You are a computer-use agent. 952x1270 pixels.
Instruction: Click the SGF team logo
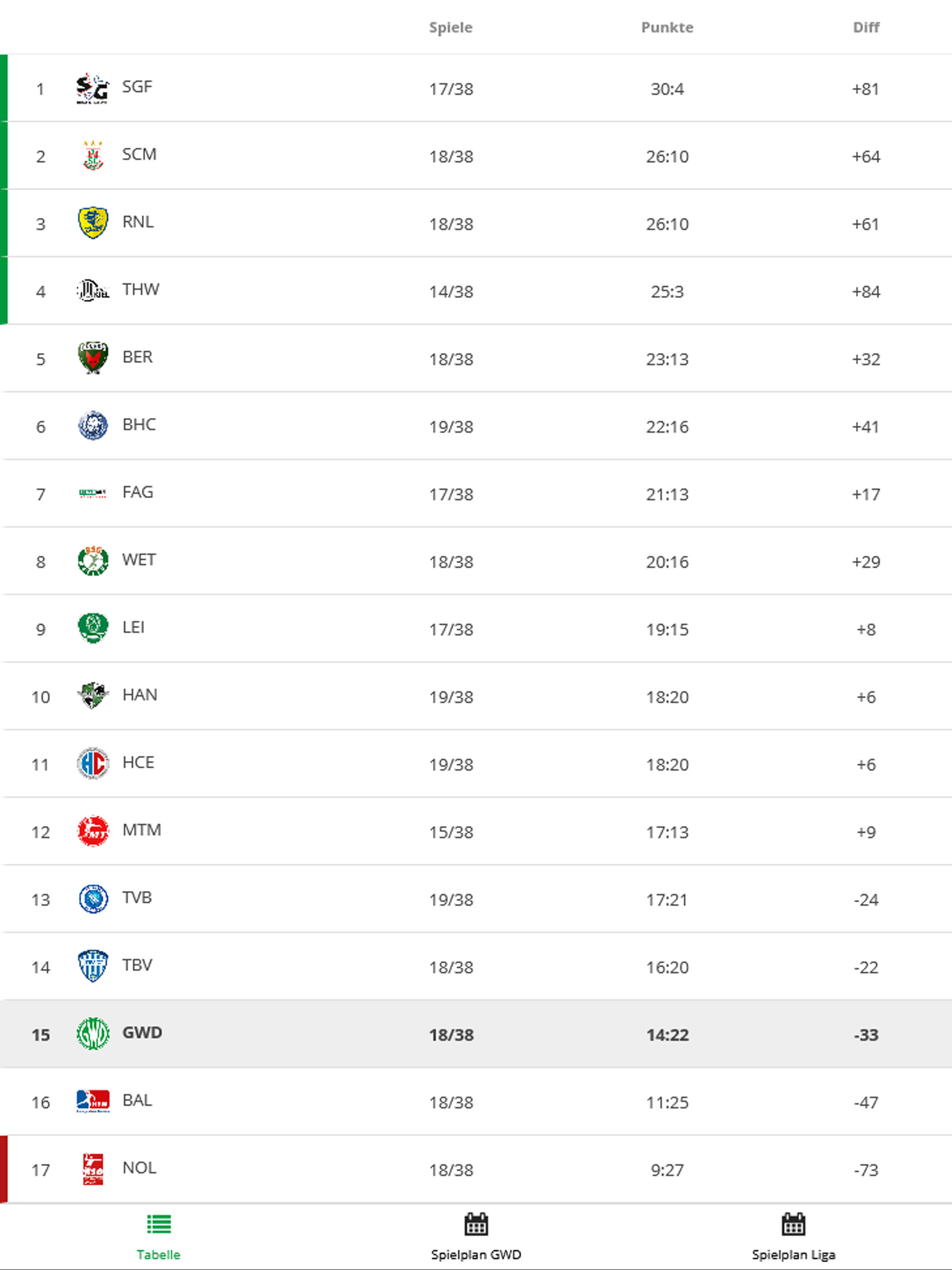click(x=93, y=88)
